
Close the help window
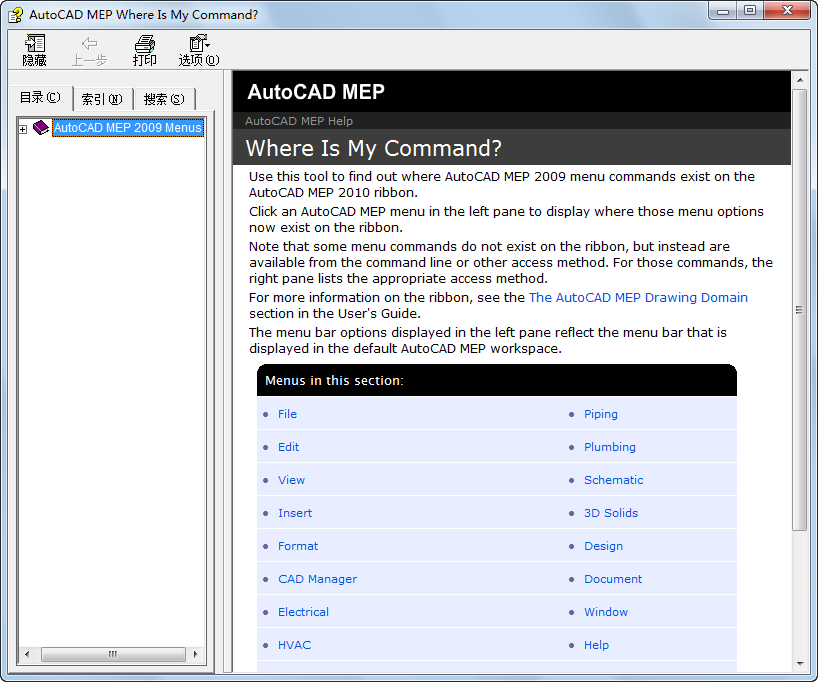tap(788, 11)
